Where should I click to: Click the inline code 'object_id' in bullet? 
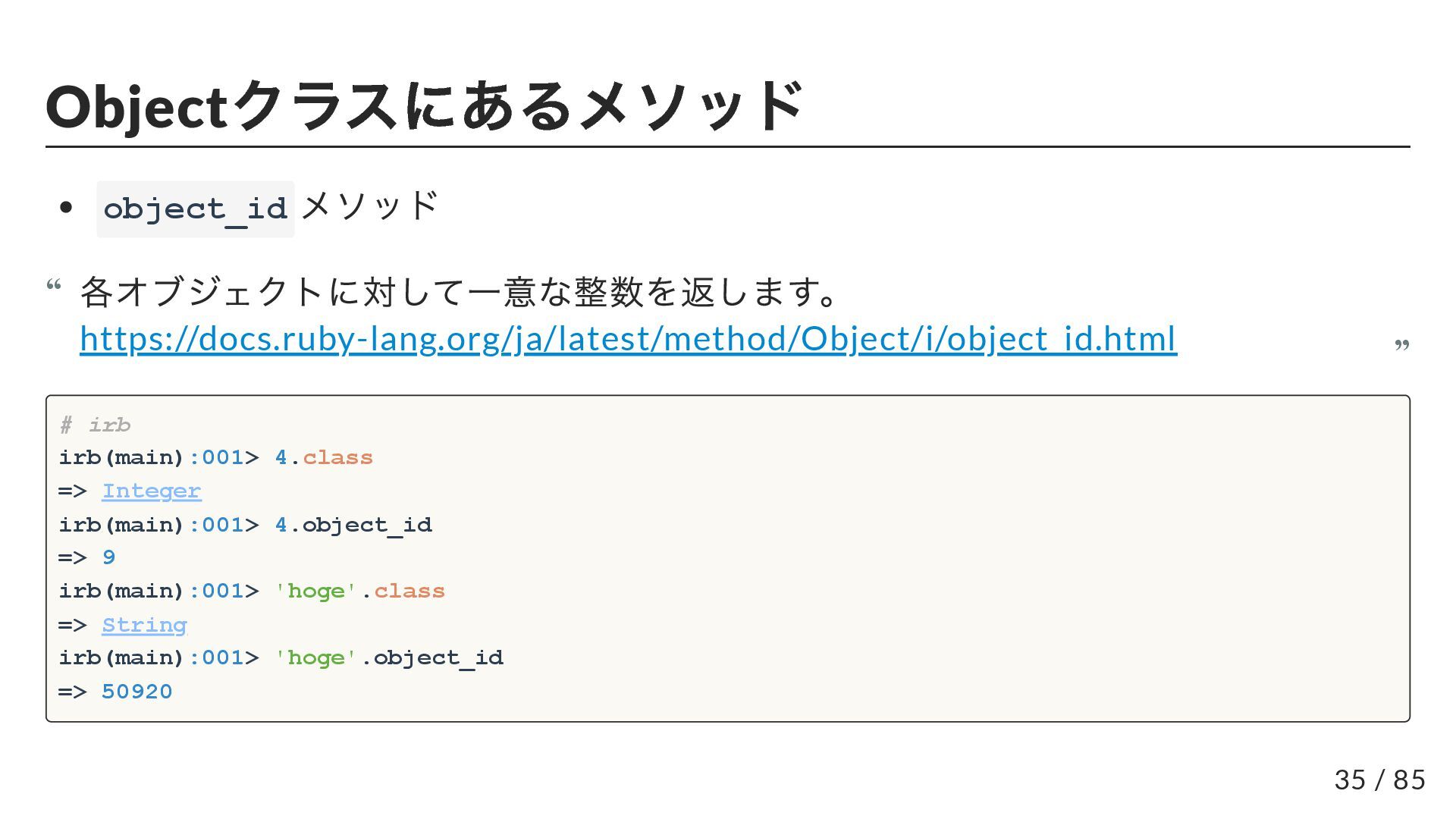[195, 209]
